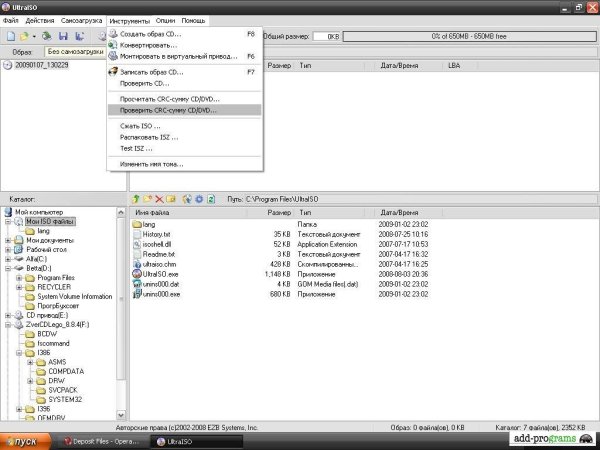
Task: Click the UltraISO taskbar button
Action: (196, 442)
